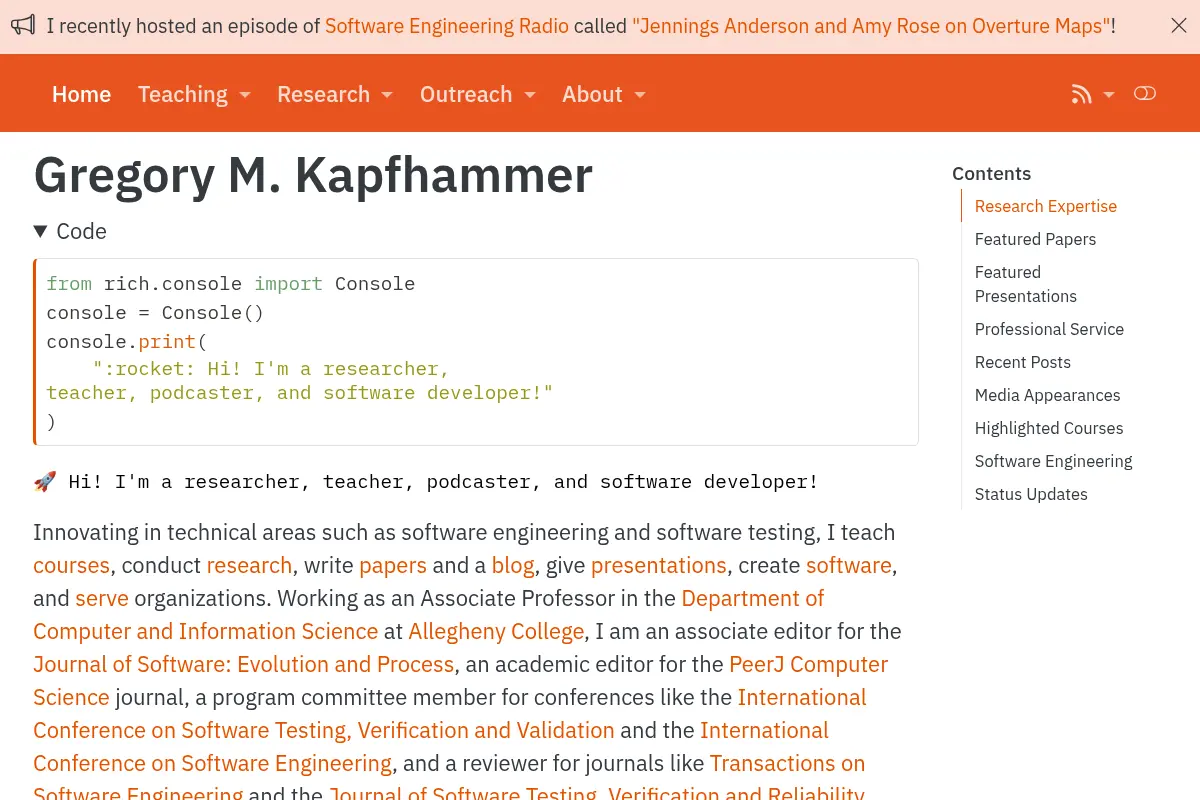This screenshot has width=1200, height=800.
Task: Follow the 'serve' link in intro
Action: [102, 598]
